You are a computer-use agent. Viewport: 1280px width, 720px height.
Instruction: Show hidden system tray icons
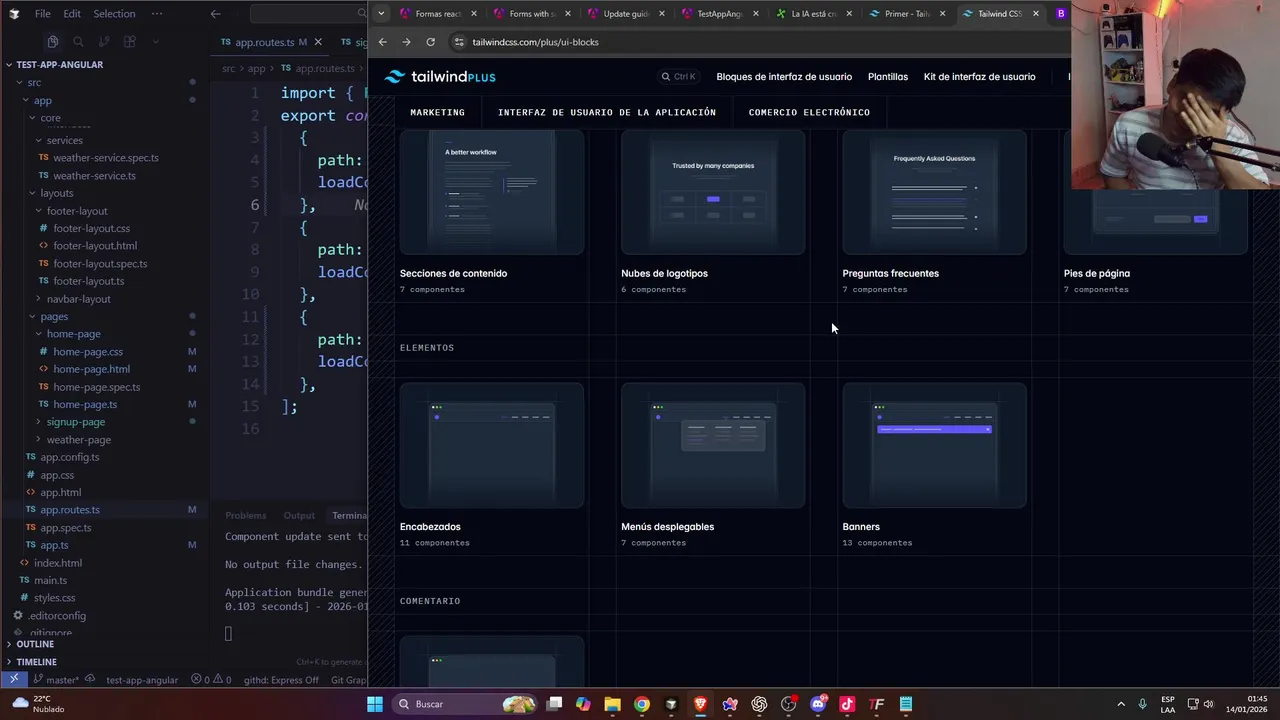[1121, 704]
